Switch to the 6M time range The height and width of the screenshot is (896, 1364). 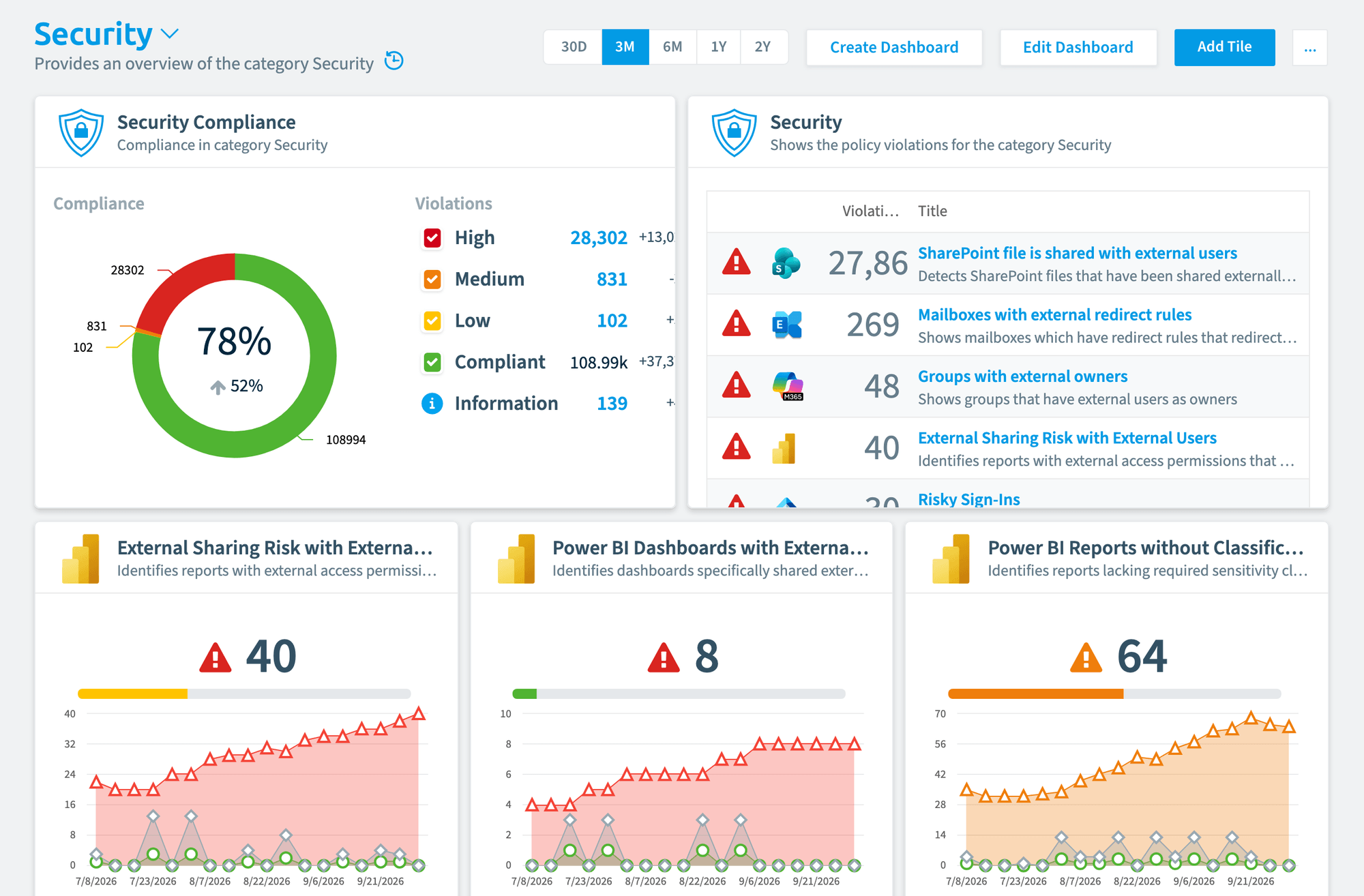coord(672,47)
